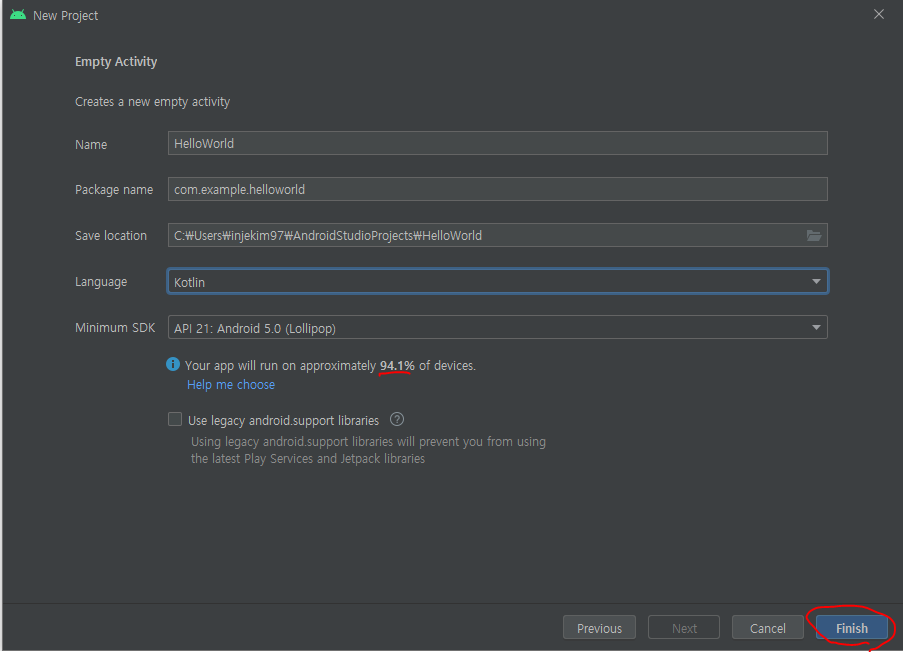The image size is (903, 652).
Task: Click the text Creates a new empty activity
Action: pos(153,102)
